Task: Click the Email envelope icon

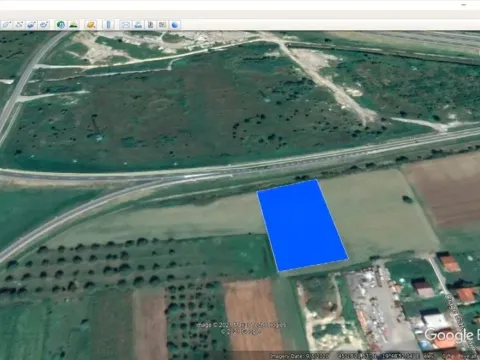Action: coord(125,25)
